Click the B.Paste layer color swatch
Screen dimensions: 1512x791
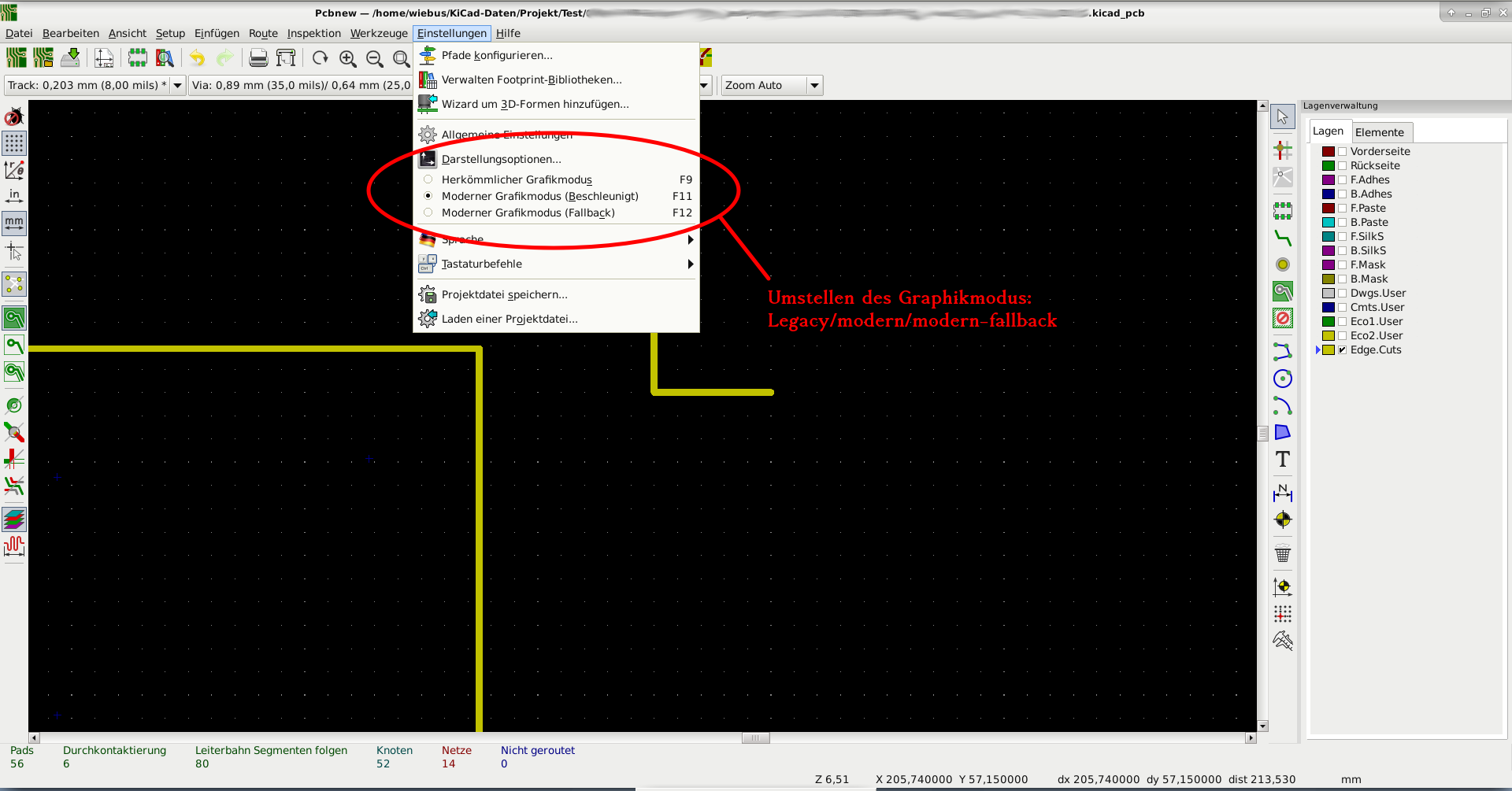[1329, 222]
